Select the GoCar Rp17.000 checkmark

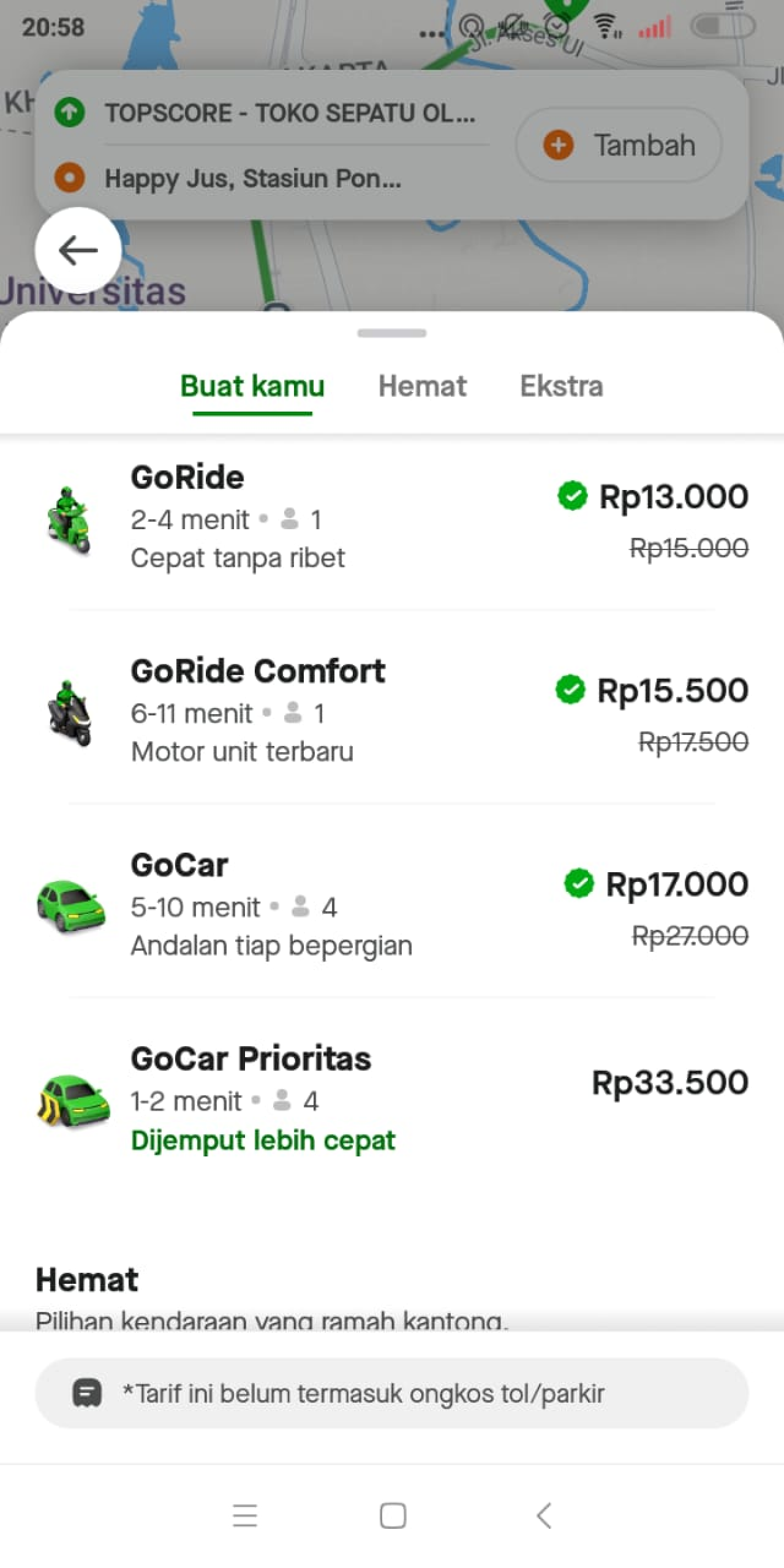tap(579, 883)
